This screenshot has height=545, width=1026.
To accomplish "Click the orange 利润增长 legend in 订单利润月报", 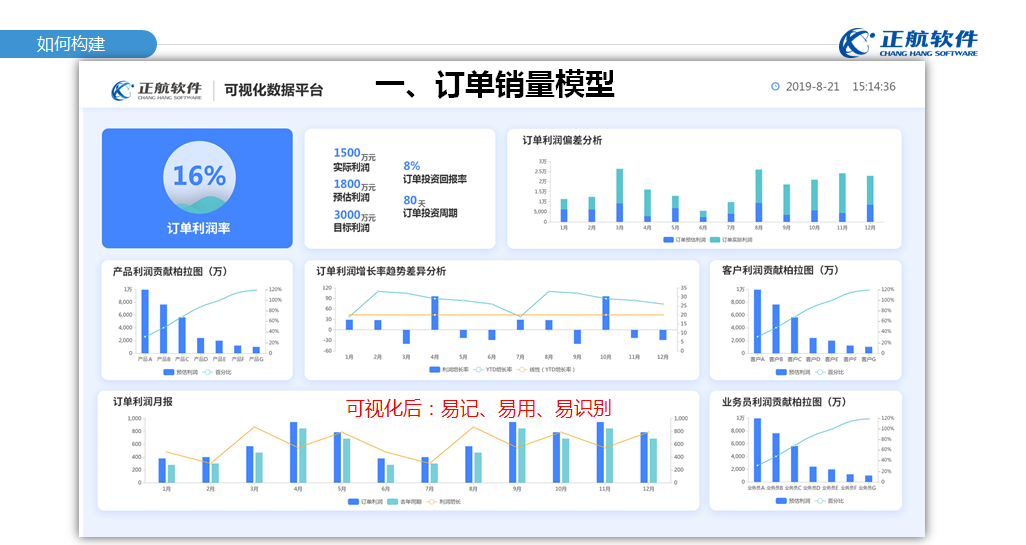I will (439, 501).
